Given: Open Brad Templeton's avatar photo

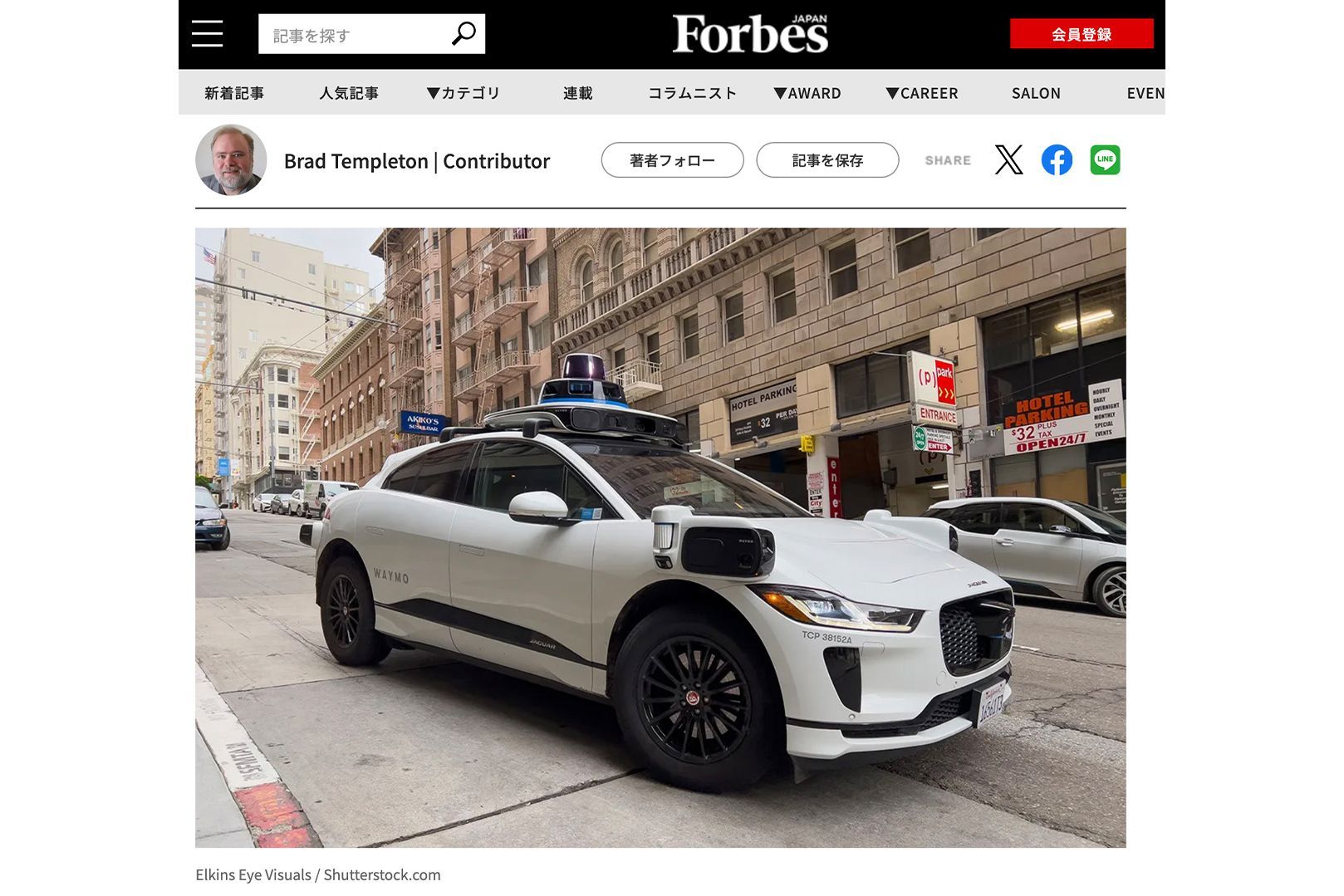Looking at the screenshot, I should (231, 160).
